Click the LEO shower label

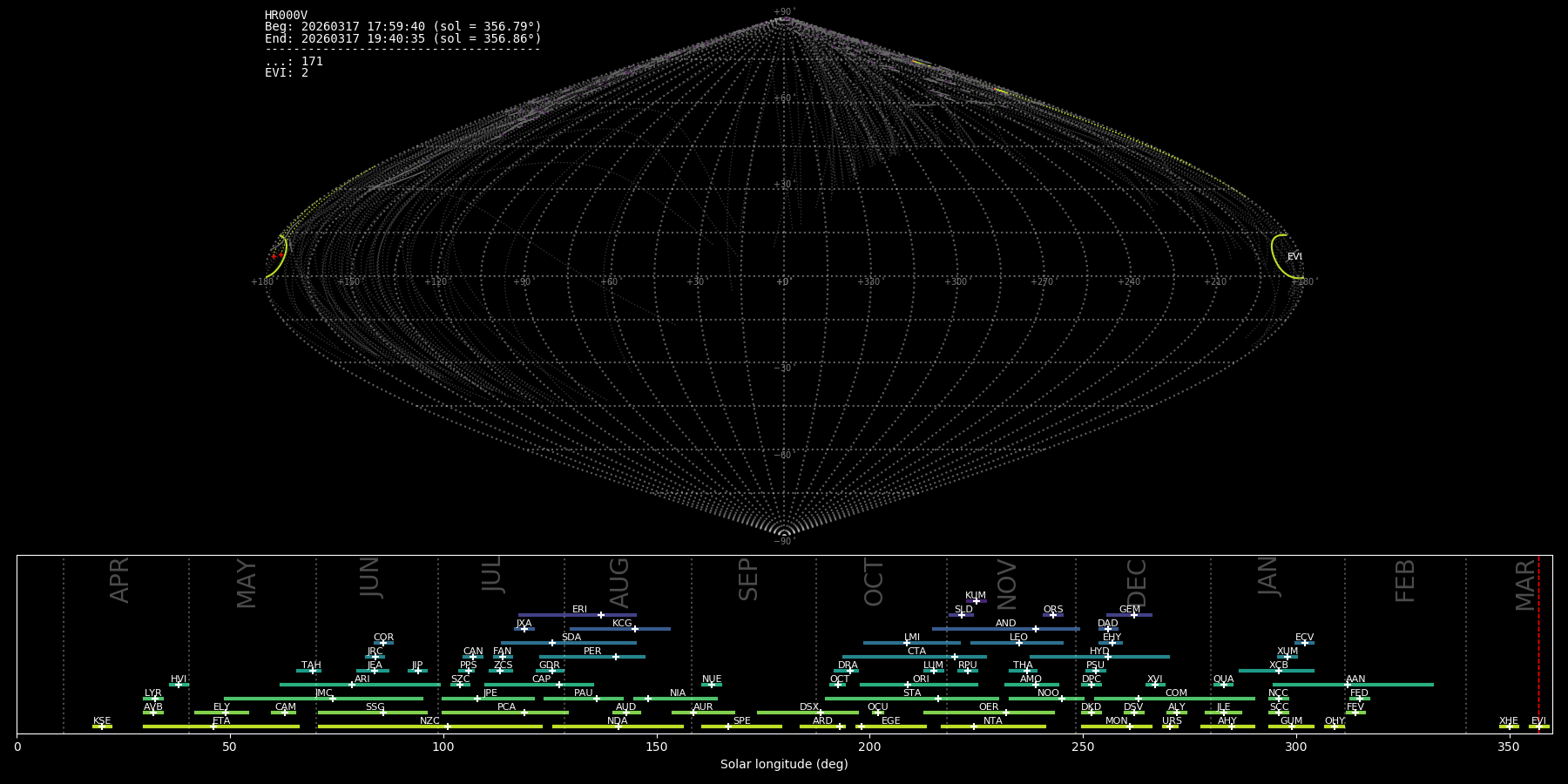(x=1018, y=638)
